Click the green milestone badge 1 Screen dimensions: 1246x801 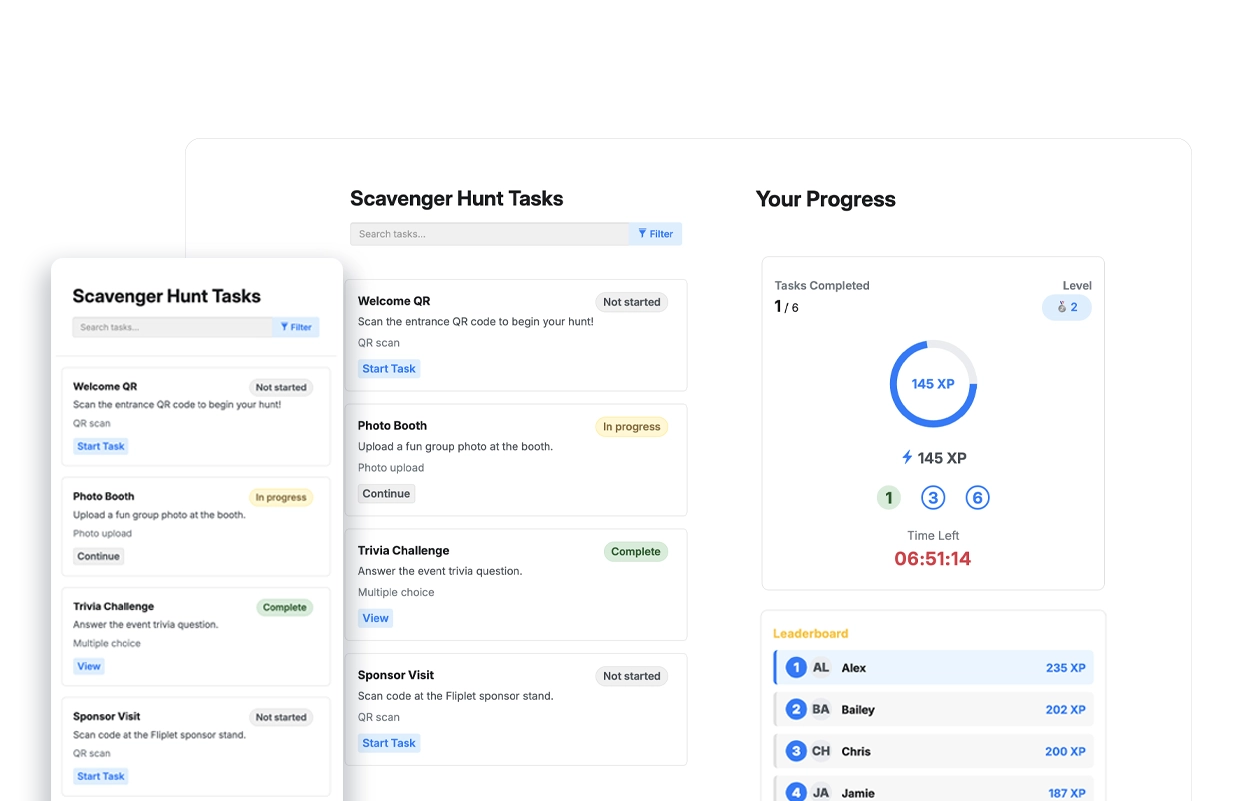coord(889,497)
